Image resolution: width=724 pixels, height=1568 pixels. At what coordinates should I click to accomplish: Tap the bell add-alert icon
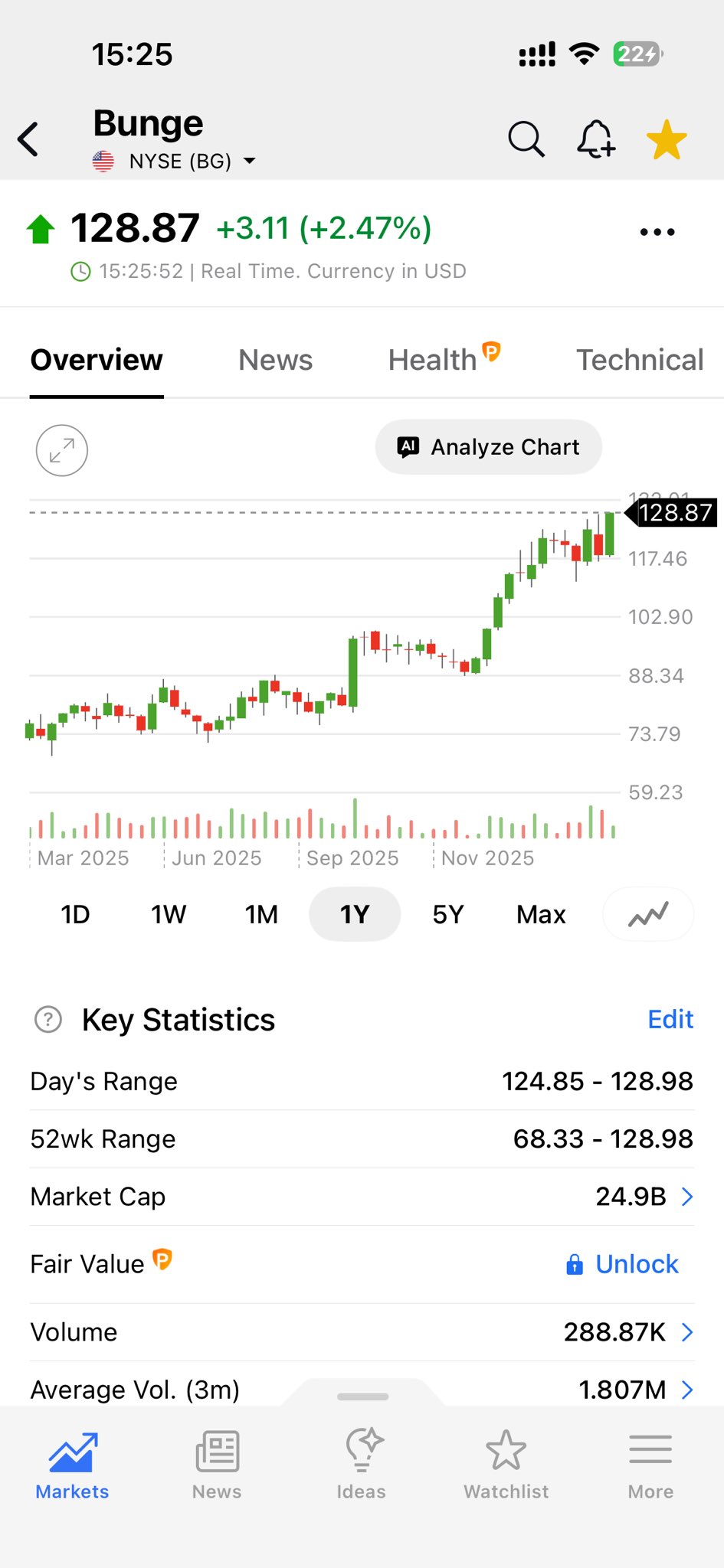pyautogui.click(x=595, y=139)
